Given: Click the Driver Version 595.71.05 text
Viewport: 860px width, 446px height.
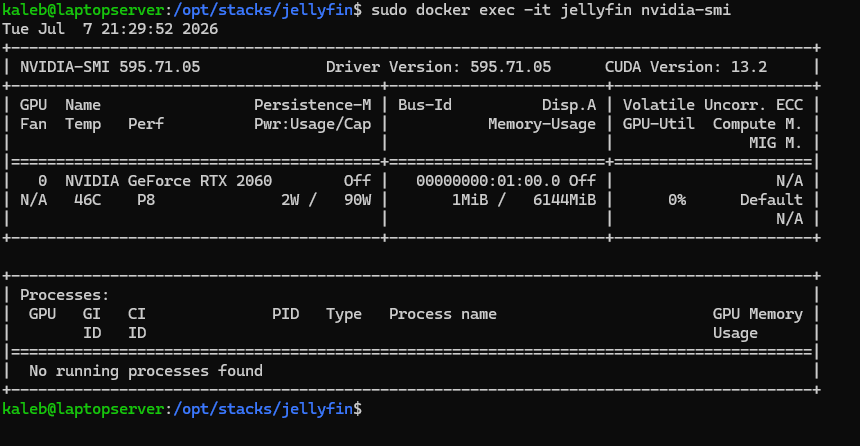Looking at the screenshot, I should pos(438,67).
